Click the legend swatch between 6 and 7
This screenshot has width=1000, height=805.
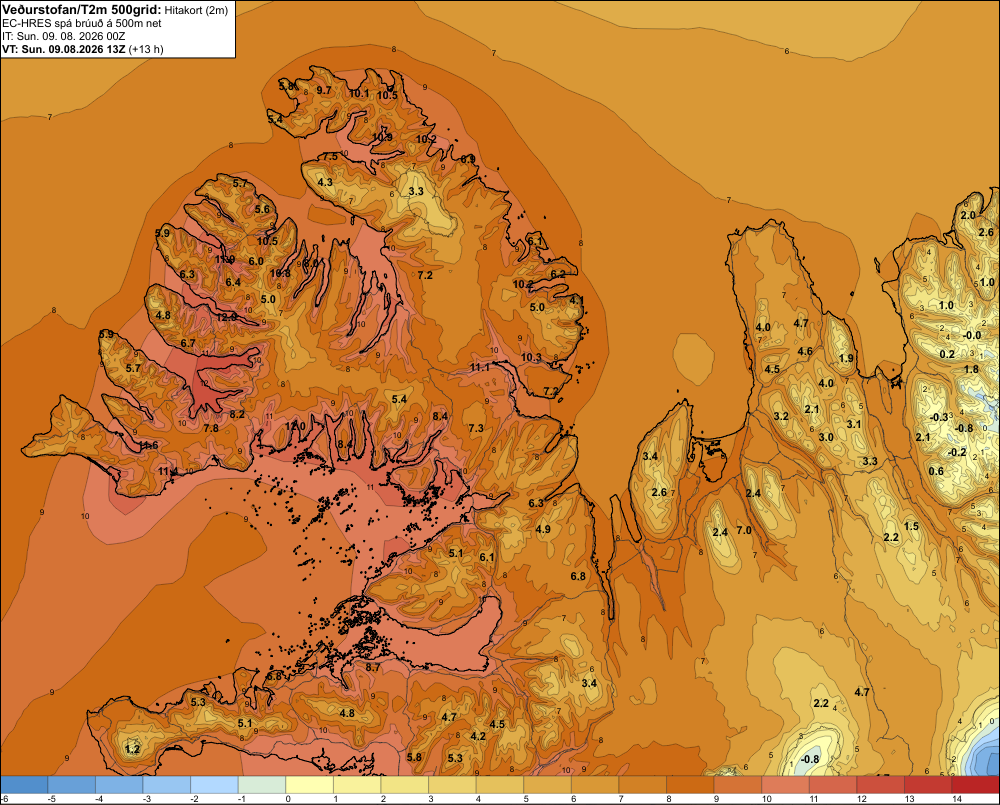point(595,785)
